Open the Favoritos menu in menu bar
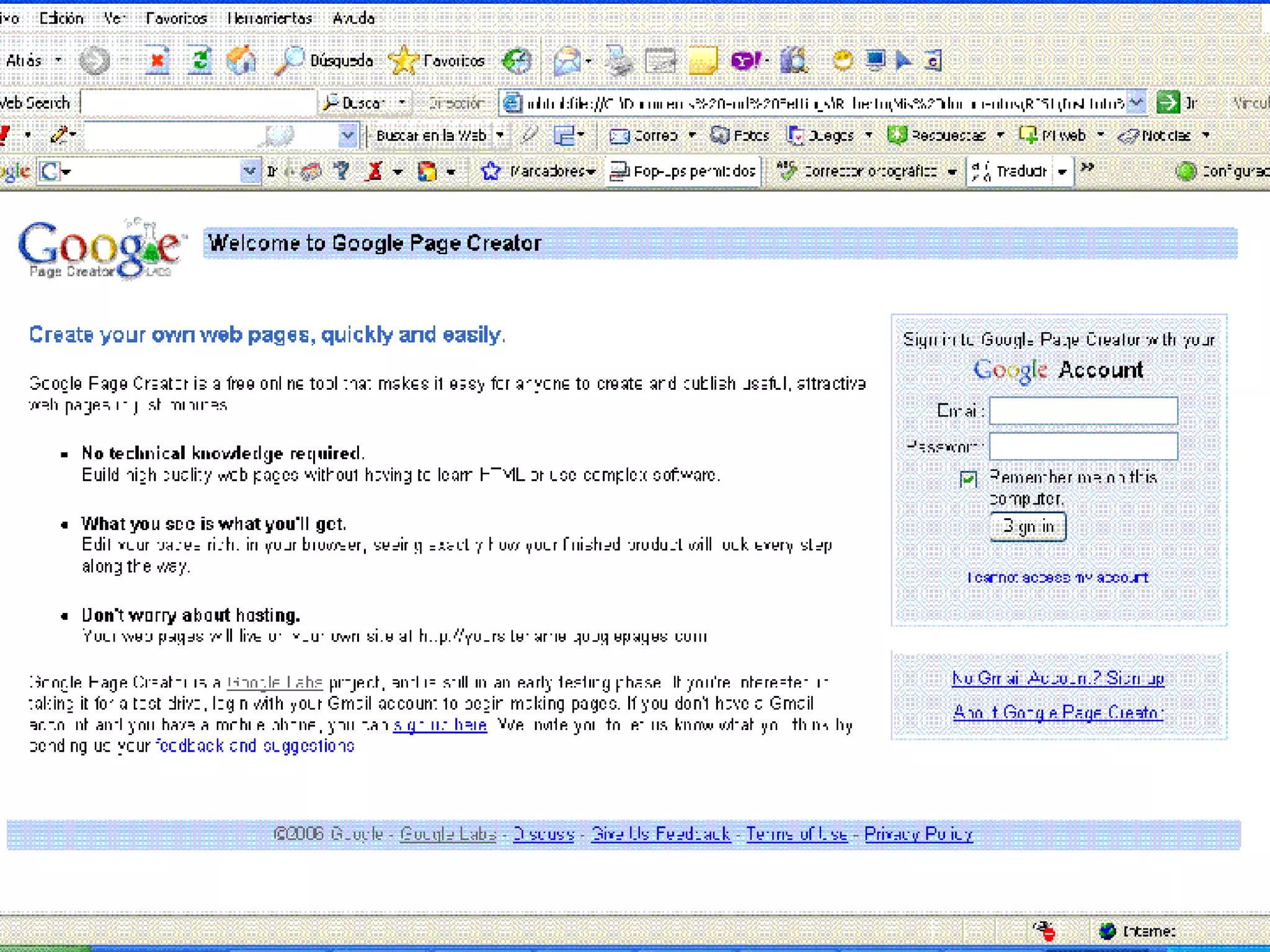 click(176, 18)
